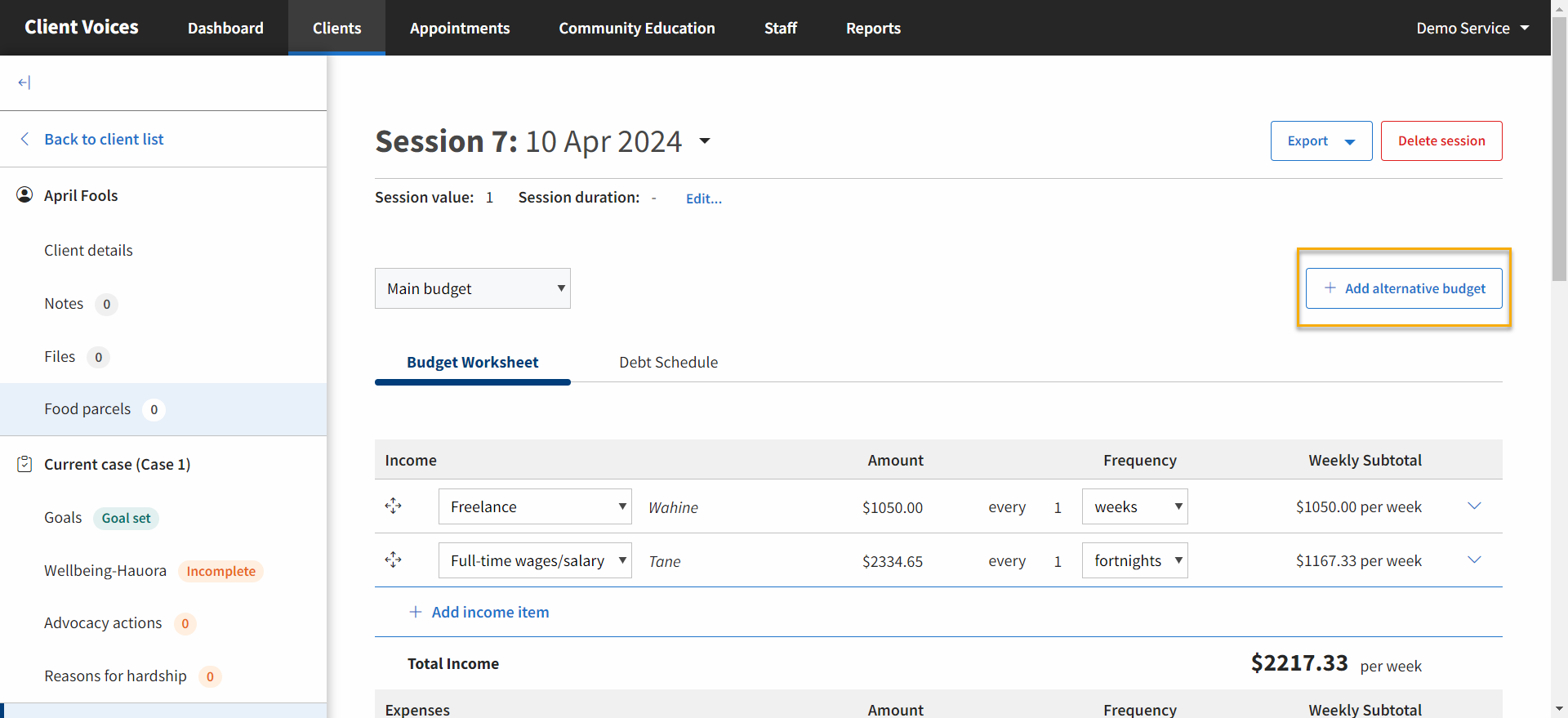
Task: Go to Appointments in the top nav
Action: click(x=460, y=28)
